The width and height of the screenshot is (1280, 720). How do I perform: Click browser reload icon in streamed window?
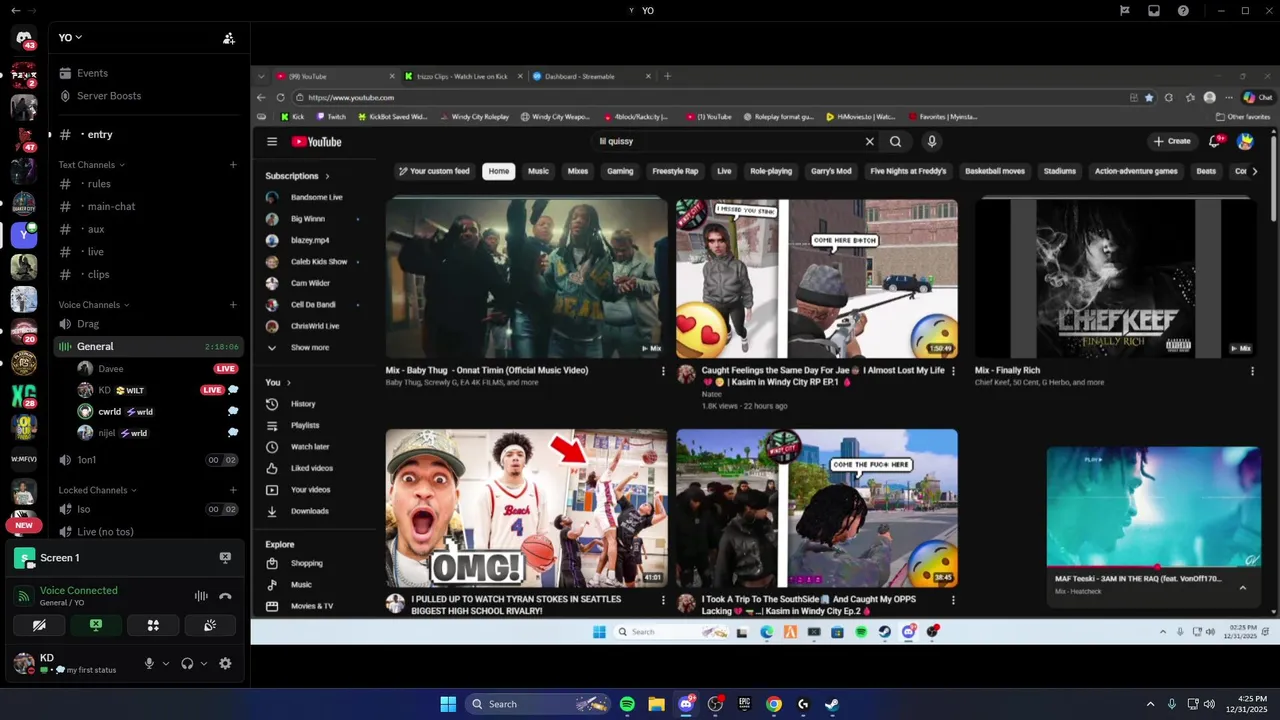pos(281,98)
